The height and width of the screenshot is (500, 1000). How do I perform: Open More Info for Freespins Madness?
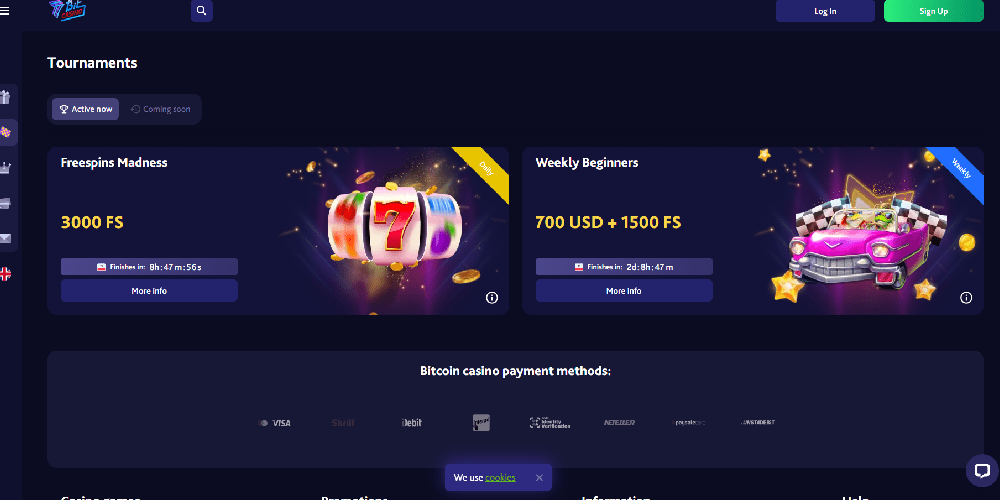point(149,291)
